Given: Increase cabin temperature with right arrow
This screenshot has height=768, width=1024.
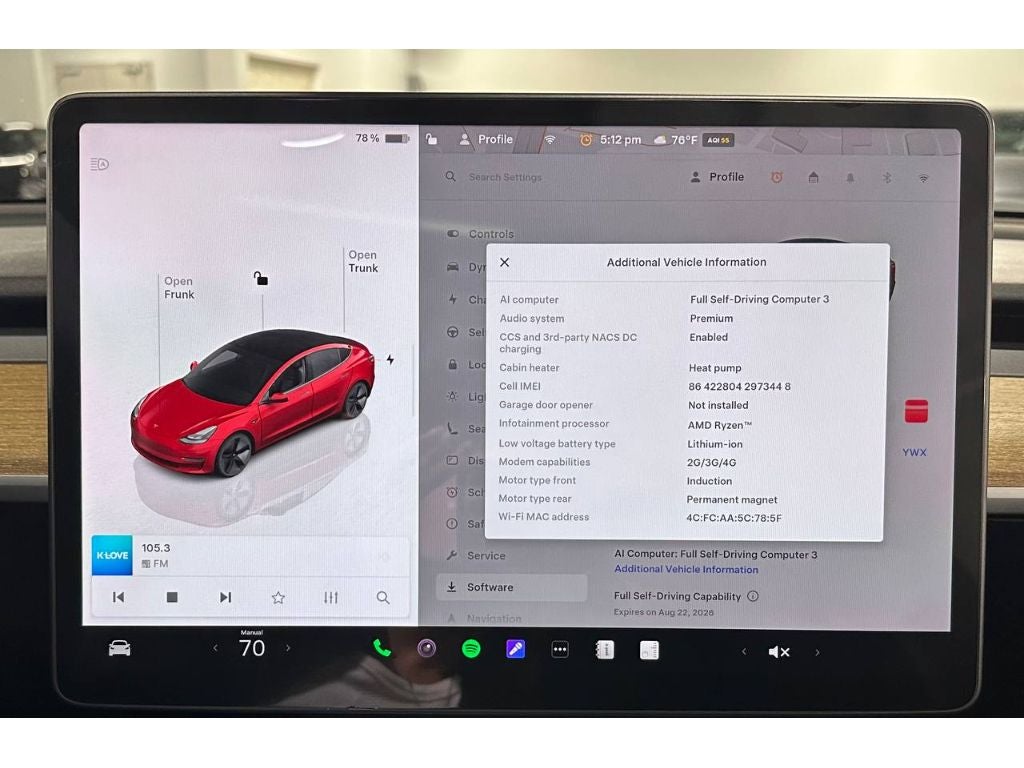Looking at the screenshot, I should click(288, 648).
